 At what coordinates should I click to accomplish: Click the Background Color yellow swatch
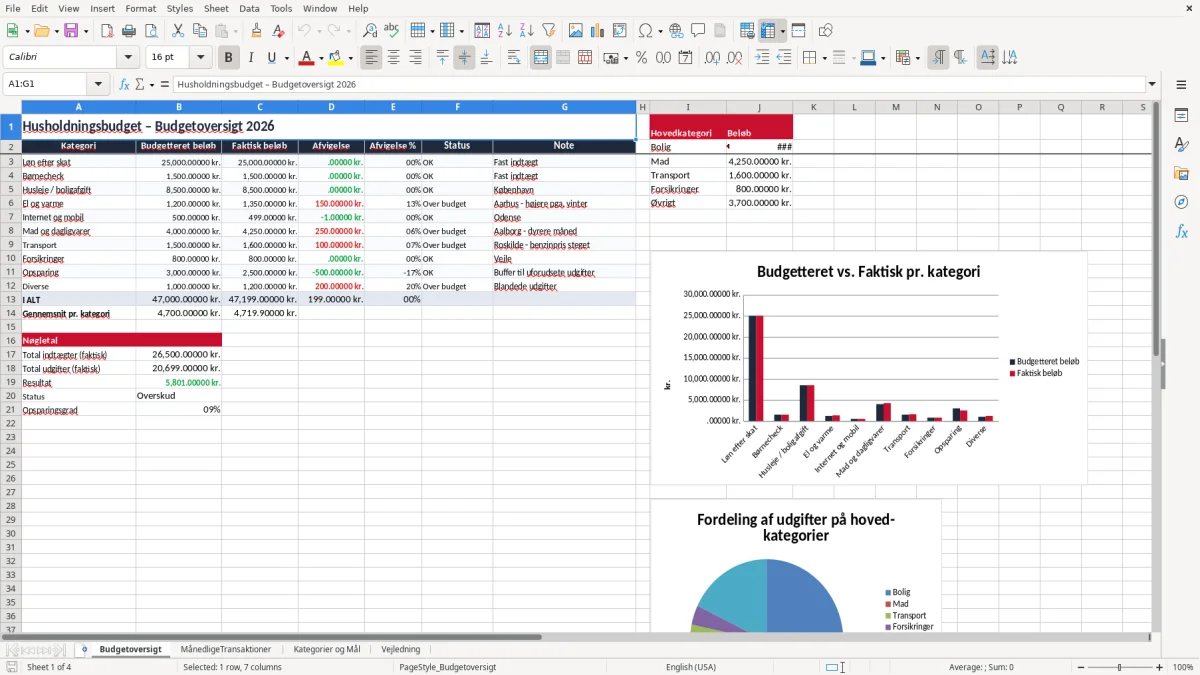tap(336, 58)
